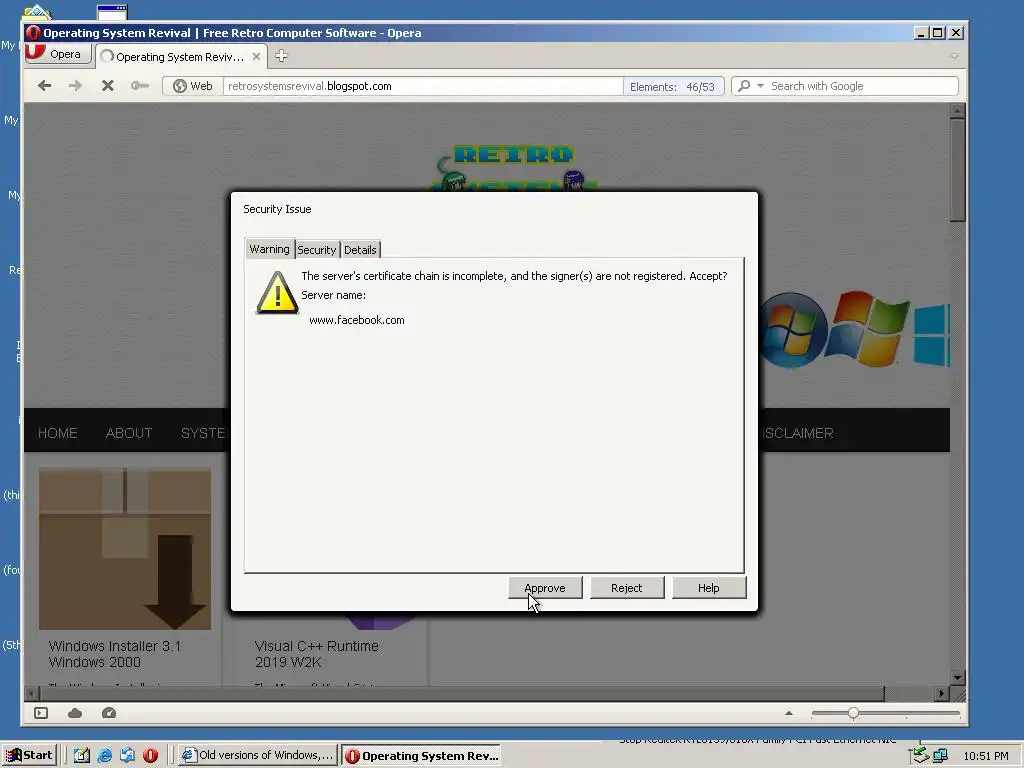1024x768 pixels.
Task: Switch to the Warning tab
Action: pyautogui.click(x=269, y=249)
